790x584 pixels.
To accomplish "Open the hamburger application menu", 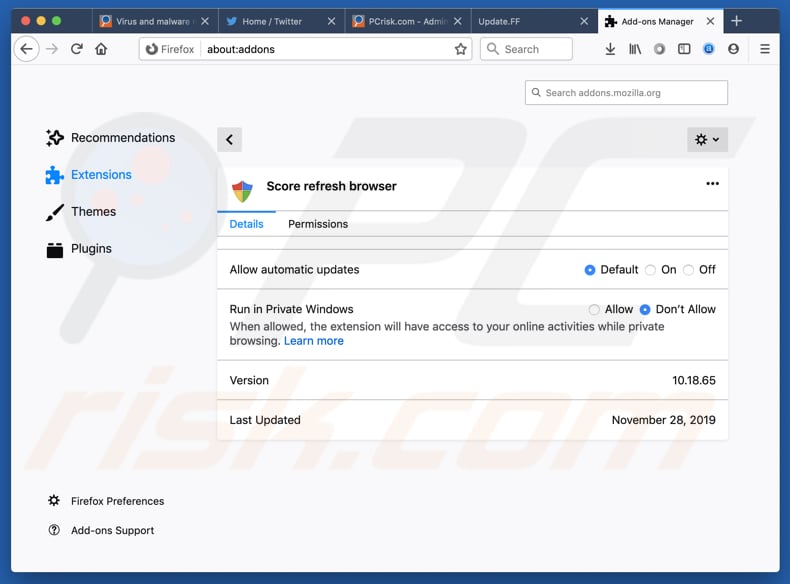I will coord(765,49).
